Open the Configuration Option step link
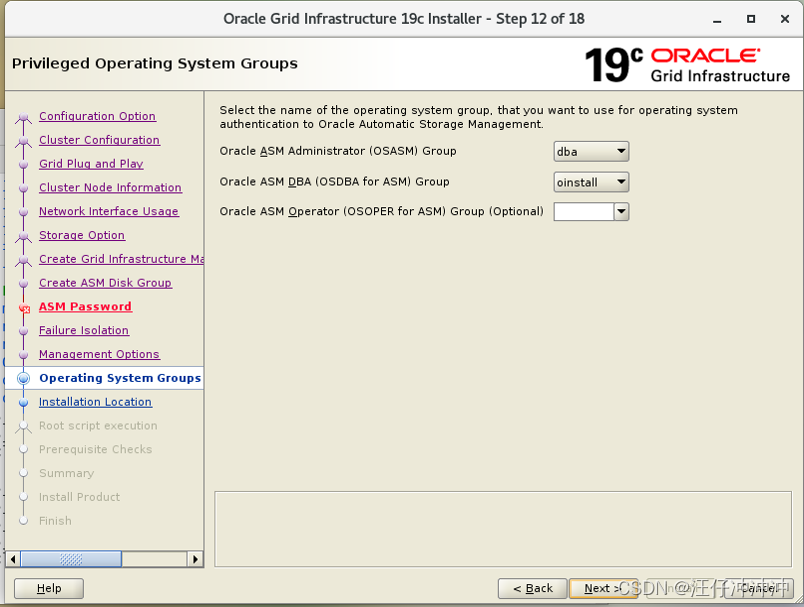Screen dimensions: 804x607 pos(97,116)
